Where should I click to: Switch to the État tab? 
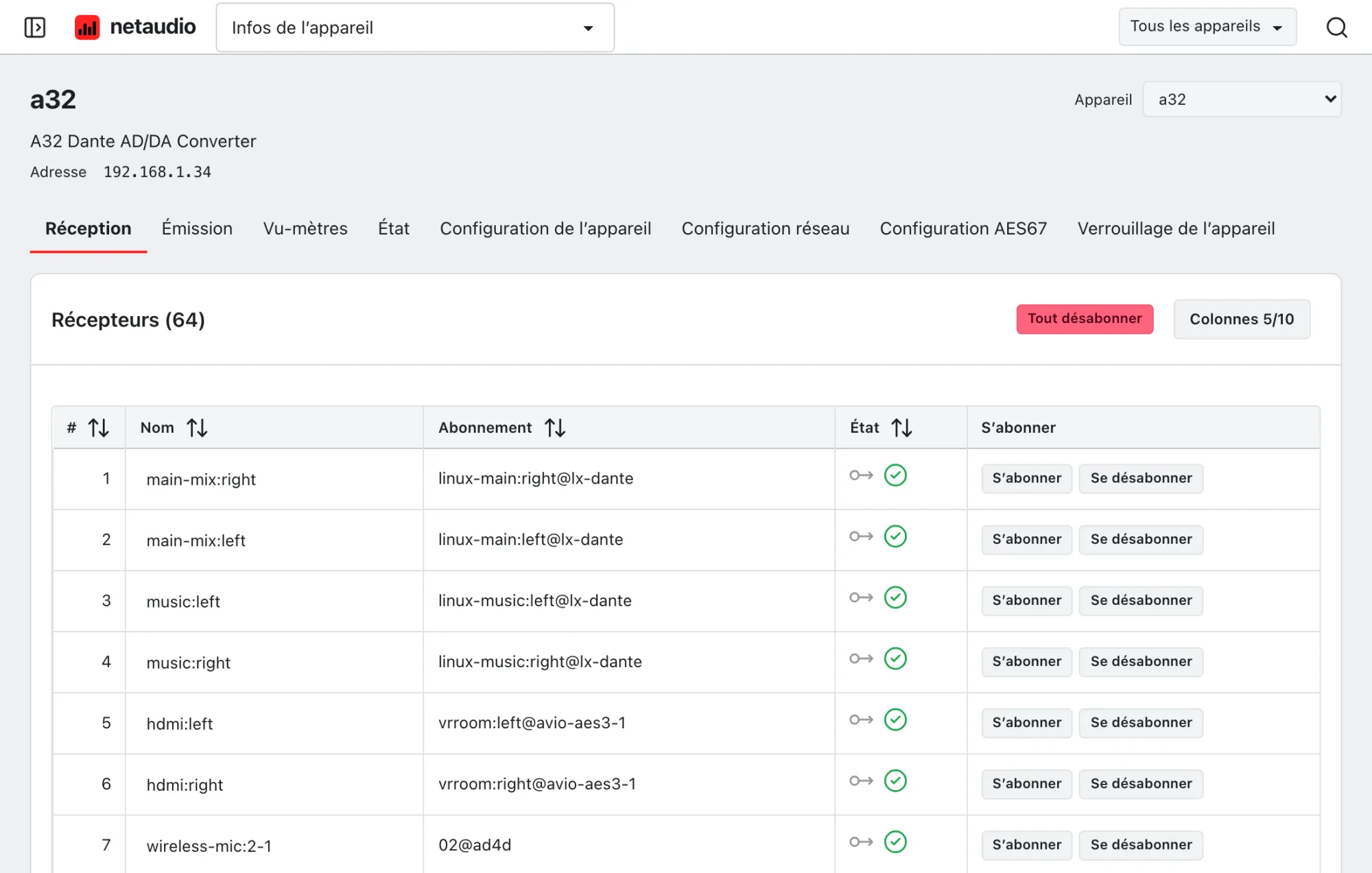click(x=394, y=228)
